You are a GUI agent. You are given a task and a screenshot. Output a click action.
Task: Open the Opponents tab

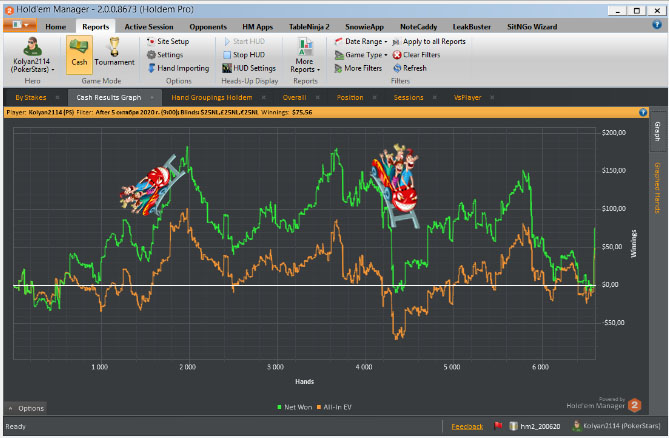[x=208, y=26]
